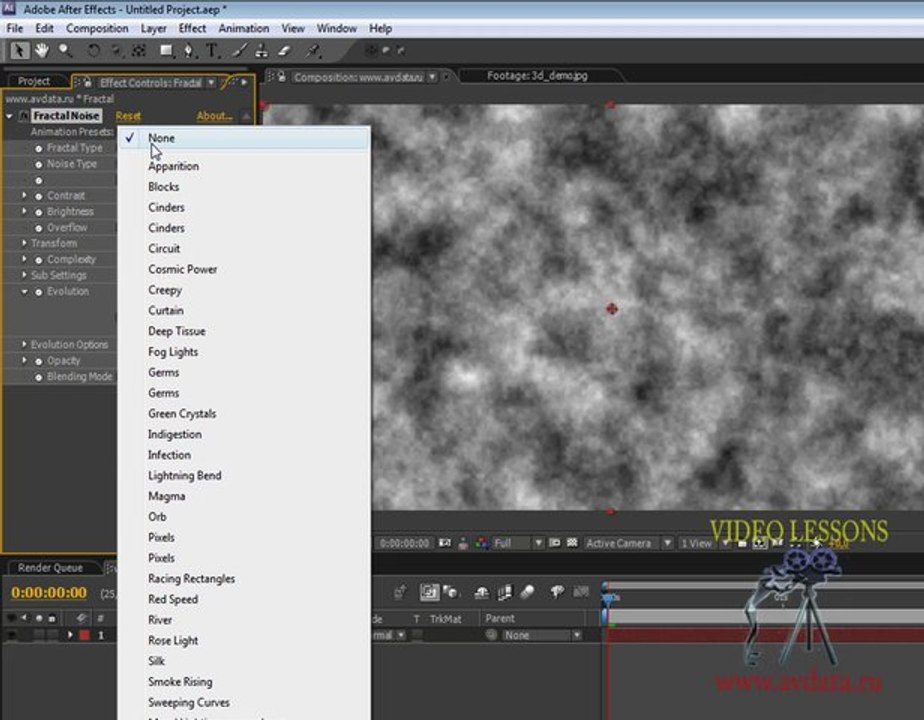The image size is (924, 720).
Task: Toggle the Blending Mode stopwatch
Action: click(x=38, y=377)
